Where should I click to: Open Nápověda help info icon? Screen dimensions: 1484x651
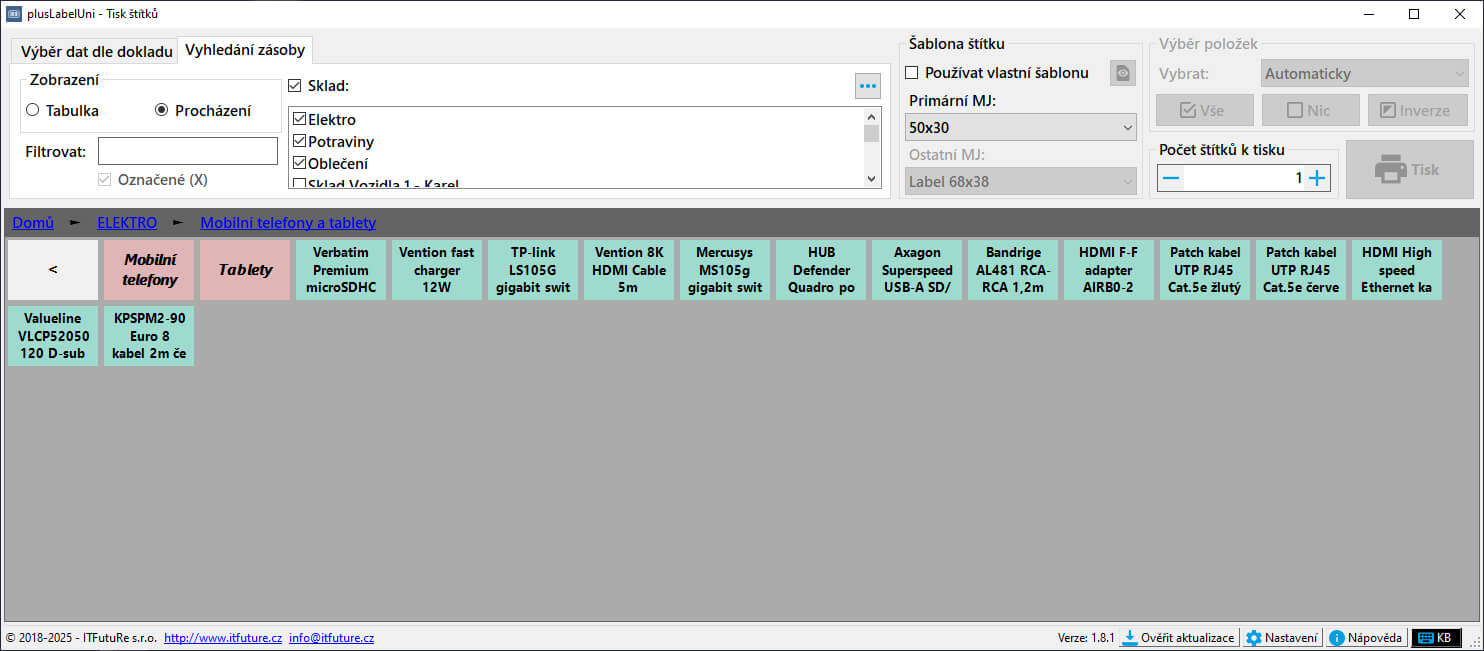pyautogui.click(x=1337, y=638)
